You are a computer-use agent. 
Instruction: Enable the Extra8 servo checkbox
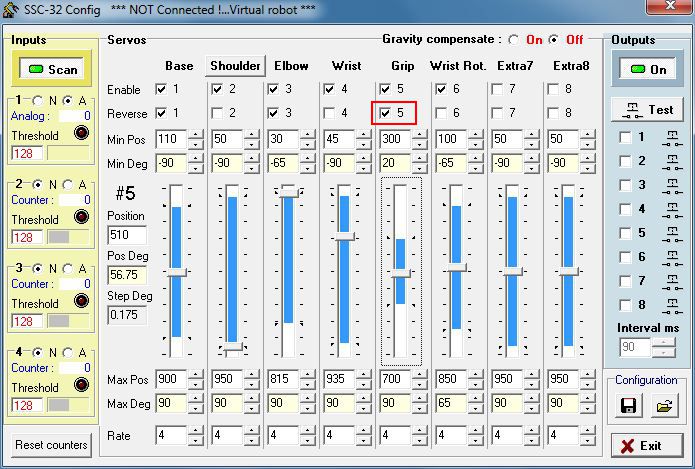pos(553,89)
